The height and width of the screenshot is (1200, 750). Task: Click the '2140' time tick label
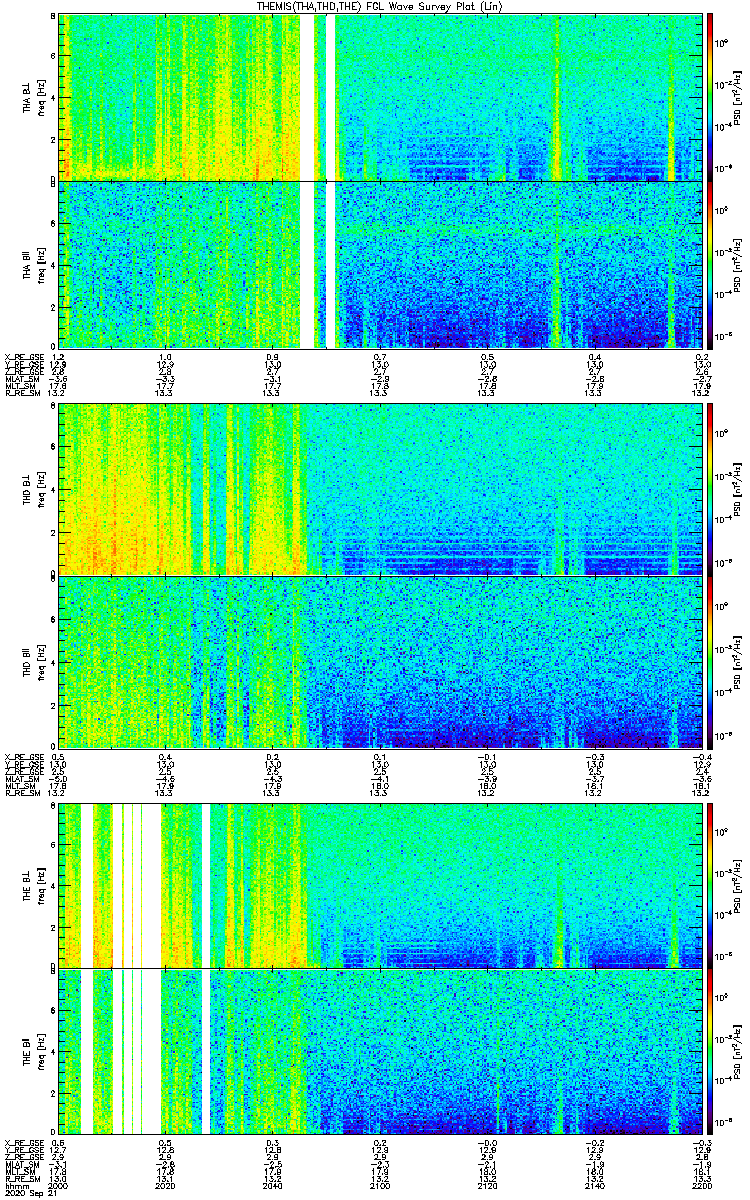click(594, 1185)
